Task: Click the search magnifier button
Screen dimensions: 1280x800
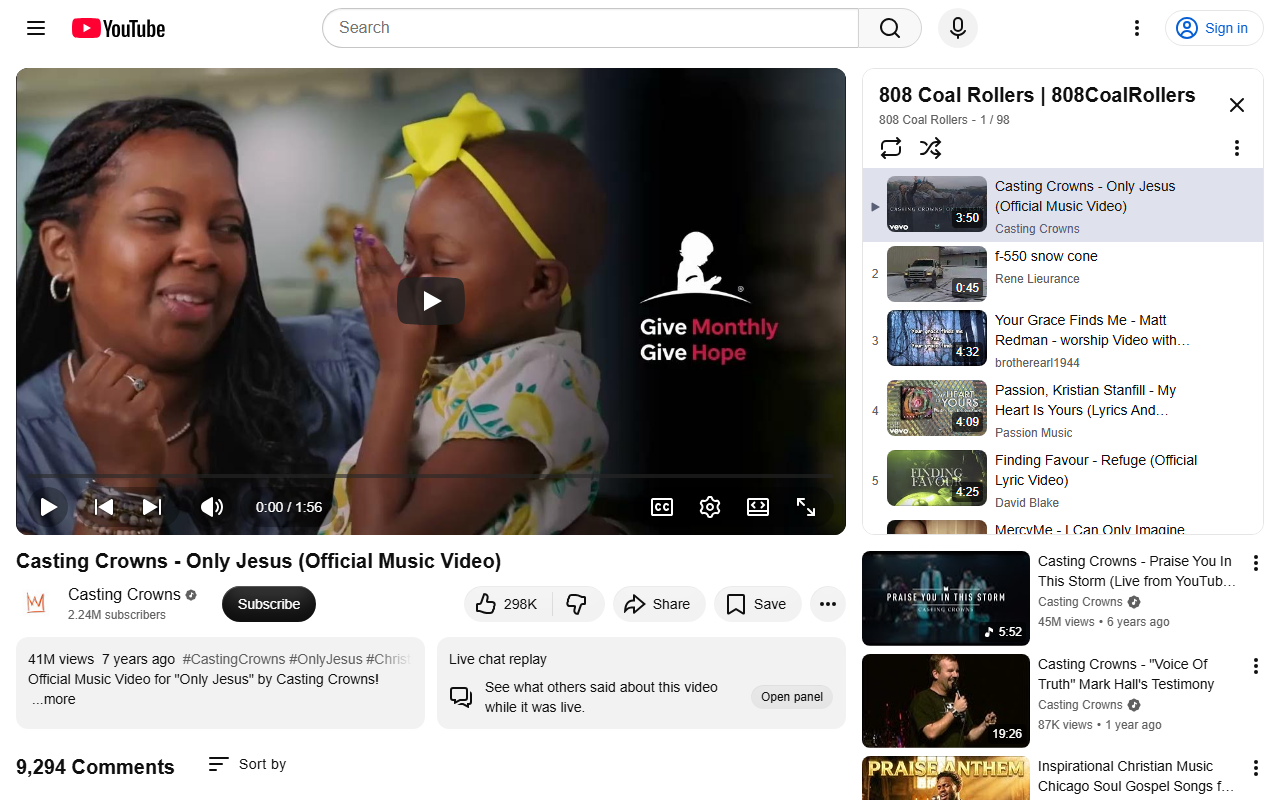Action: 890,28
